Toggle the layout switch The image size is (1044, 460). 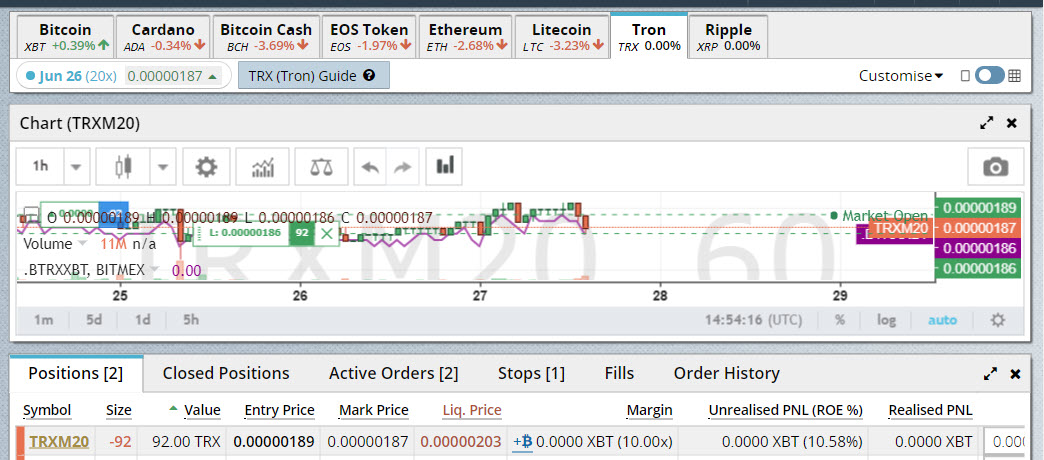(x=989, y=75)
